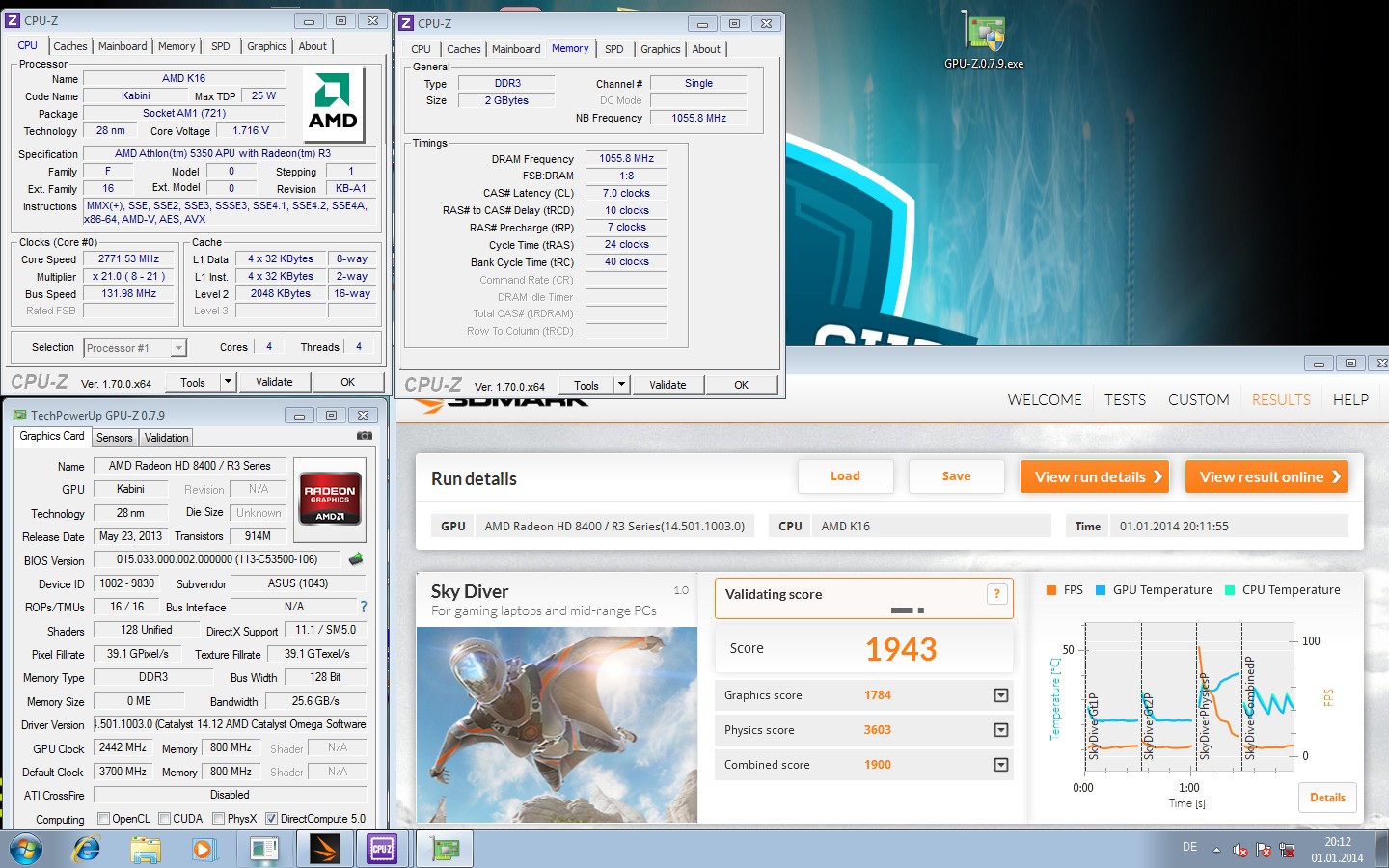The width and height of the screenshot is (1389, 868).
Task: Switch to GPU-Z taskbar icon
Action: click(445, 850)
